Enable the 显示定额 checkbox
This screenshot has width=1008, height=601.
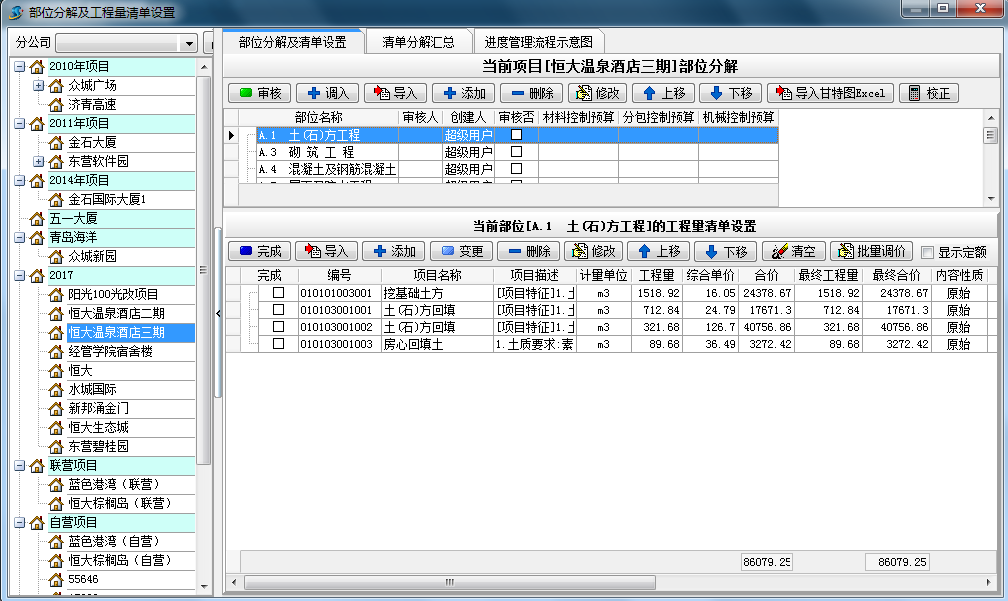pyautogui.click(x=927, y=252)
